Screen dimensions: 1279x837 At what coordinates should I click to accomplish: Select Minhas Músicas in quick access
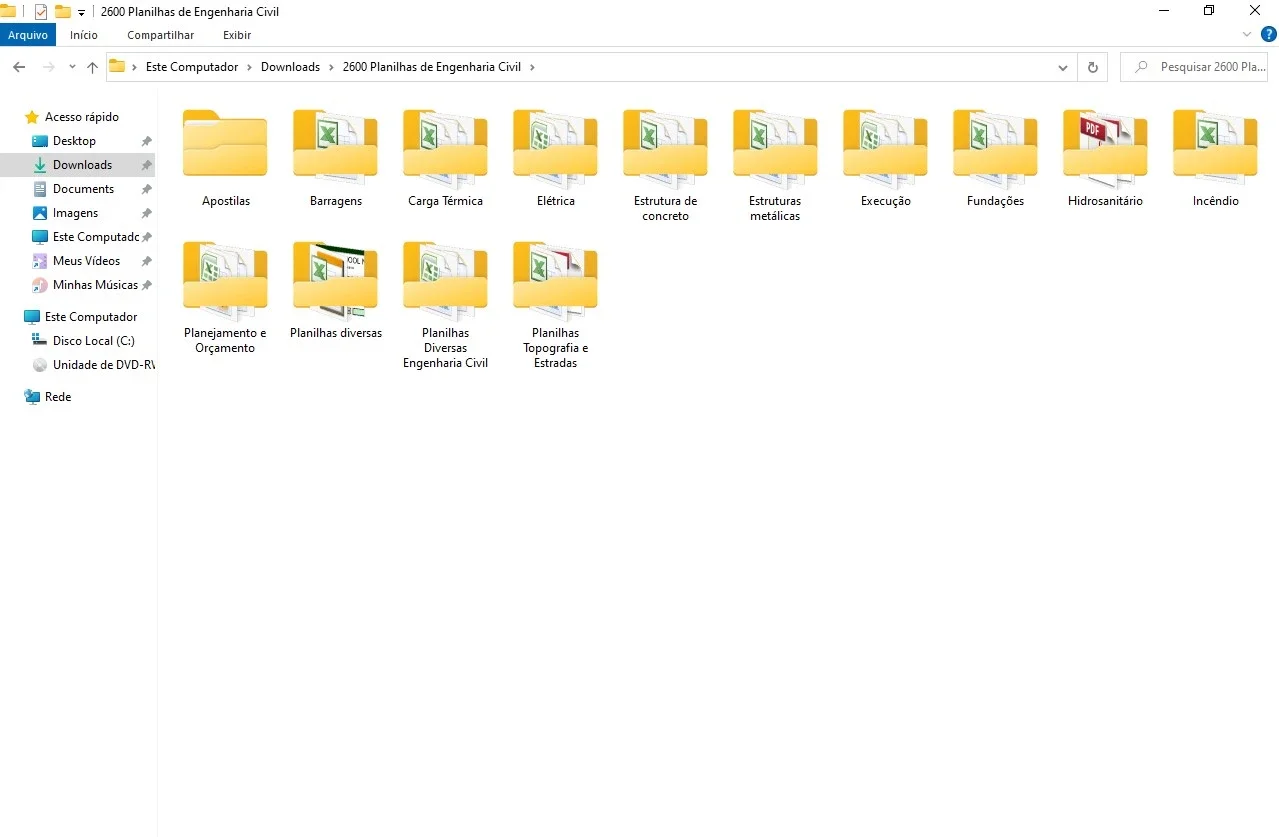95,285
